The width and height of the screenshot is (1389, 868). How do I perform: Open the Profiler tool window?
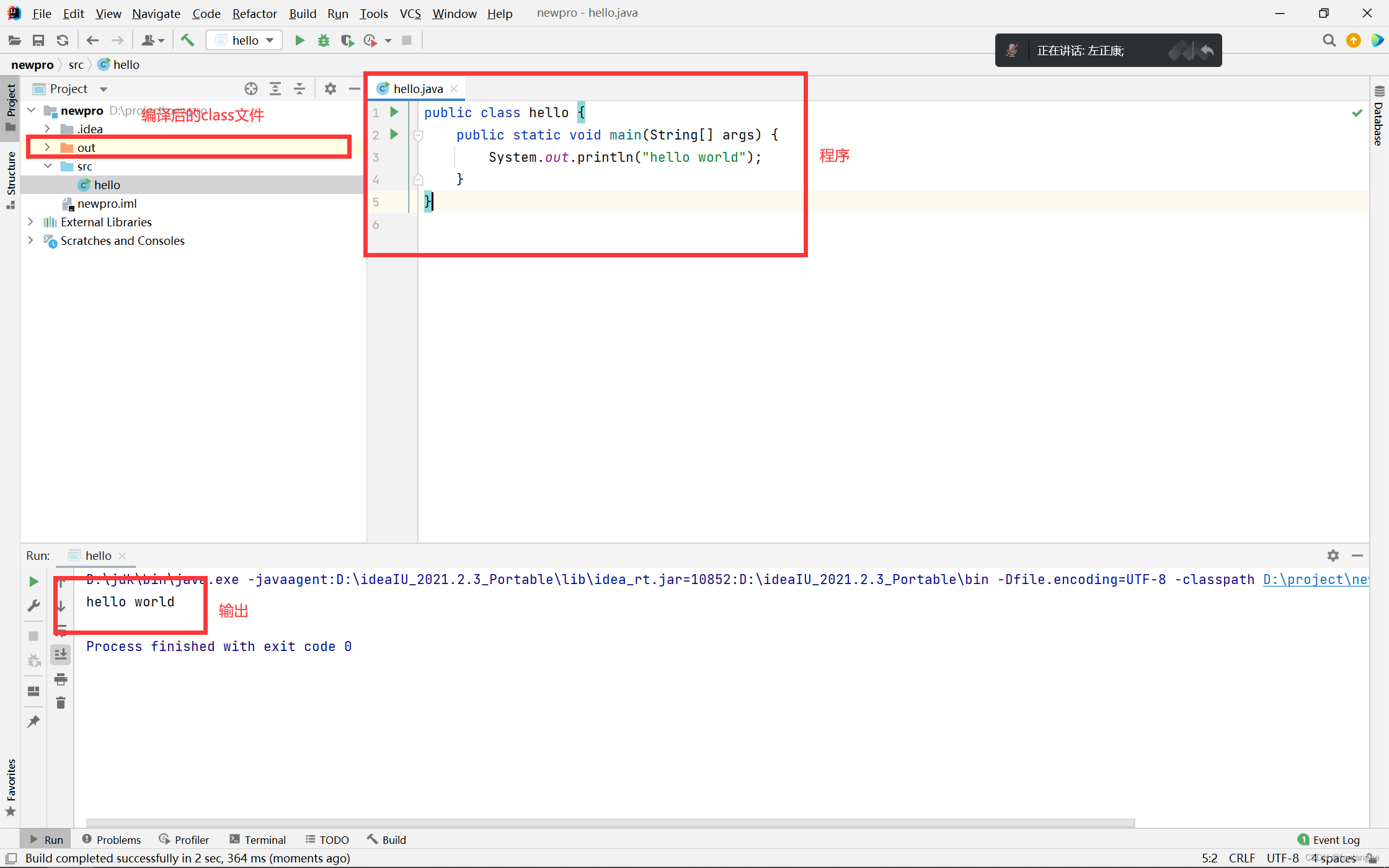pos(184,839)
